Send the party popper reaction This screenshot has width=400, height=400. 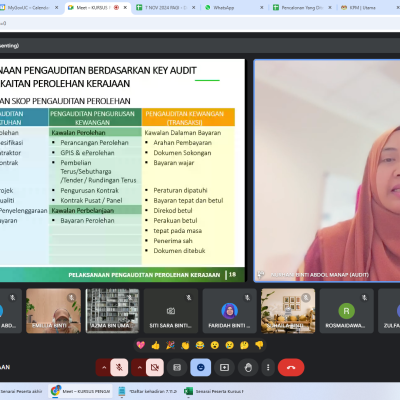tap(170, 345)
